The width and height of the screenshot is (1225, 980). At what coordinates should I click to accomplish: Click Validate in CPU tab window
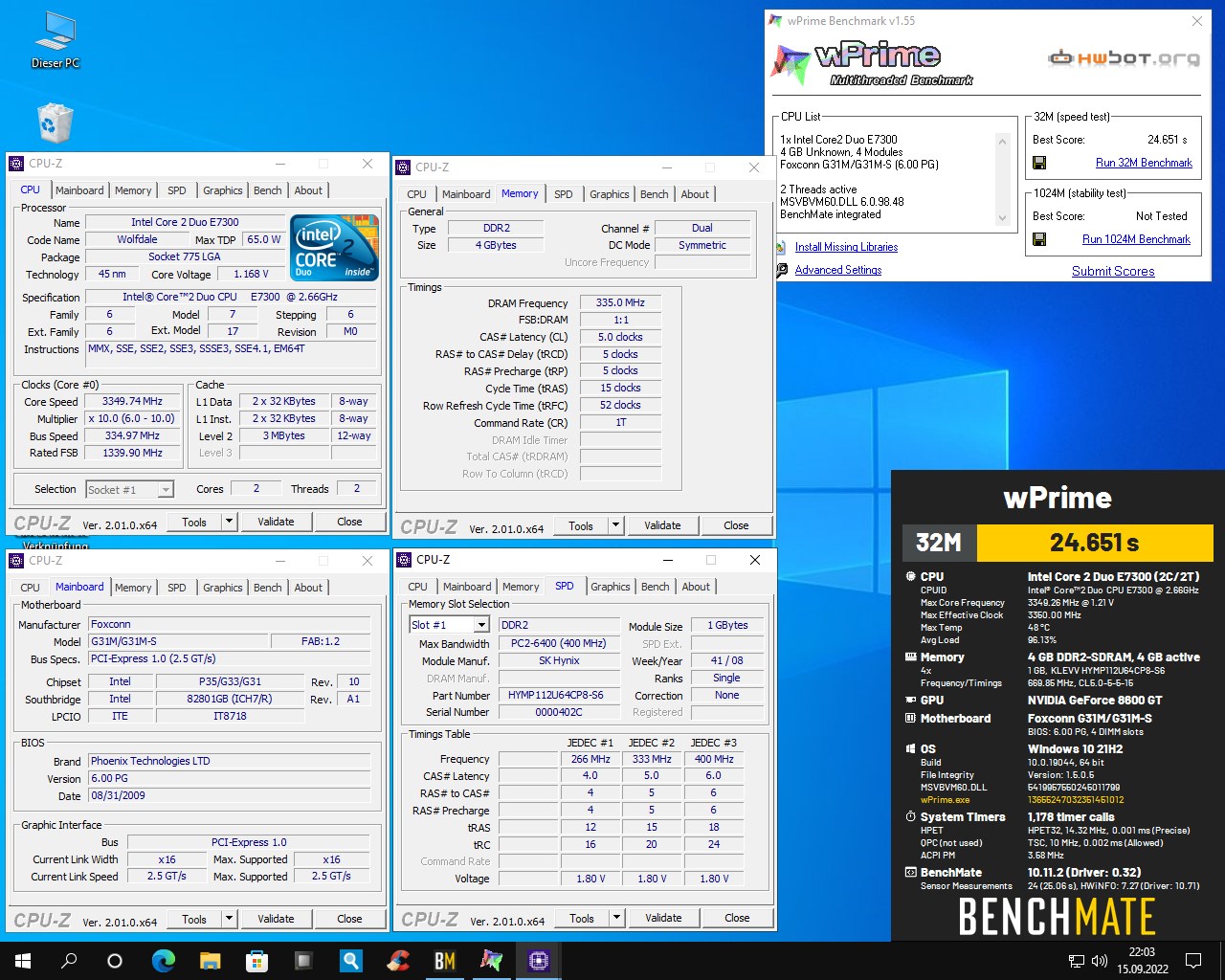[x=276, y=522]
